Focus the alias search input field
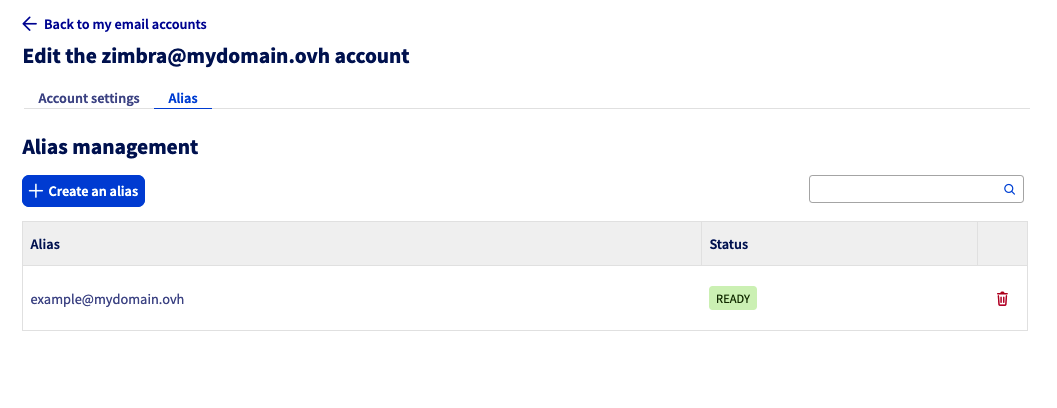 click(x=905, y=189)
